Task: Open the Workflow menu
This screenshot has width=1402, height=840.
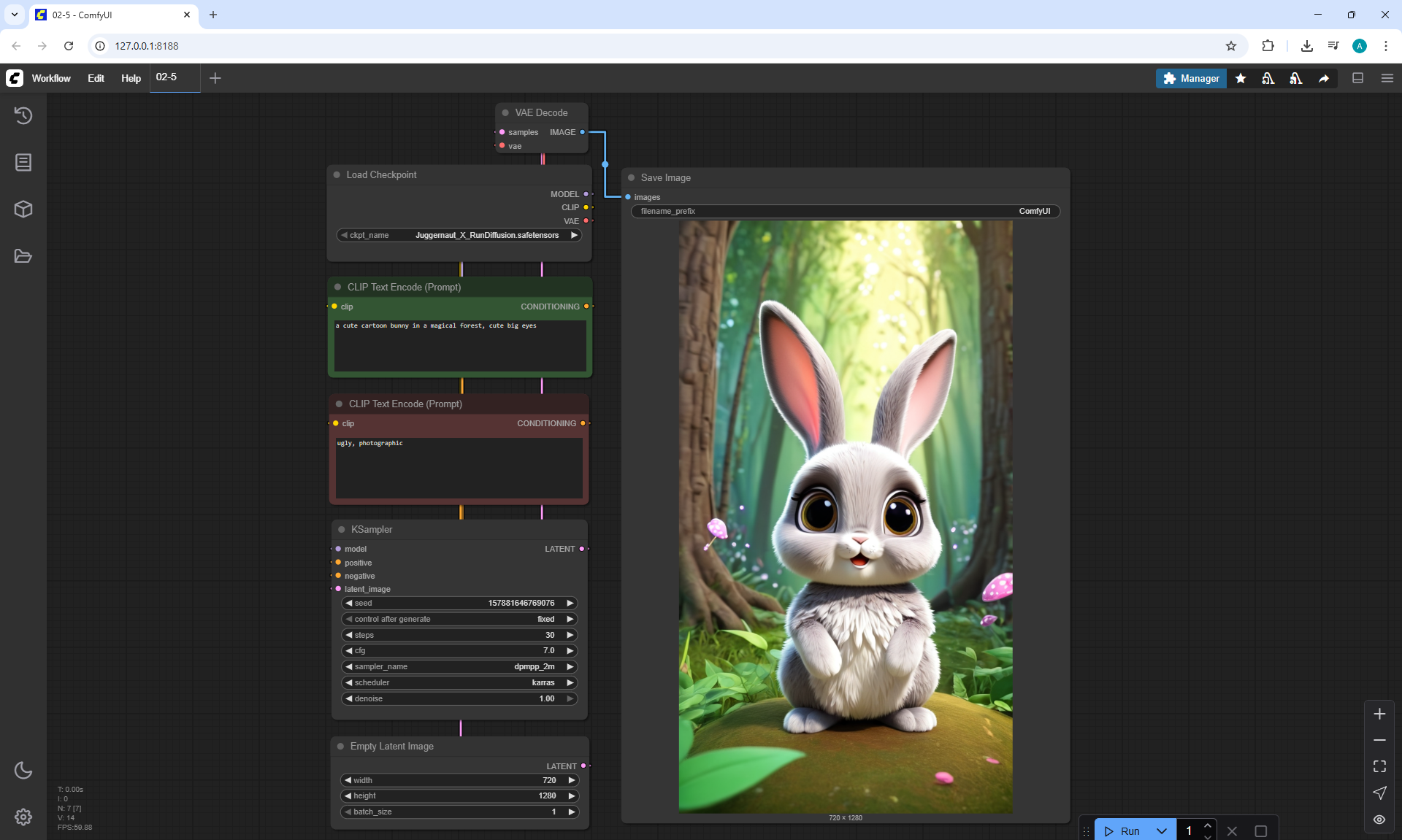Action: pos(51,78)
